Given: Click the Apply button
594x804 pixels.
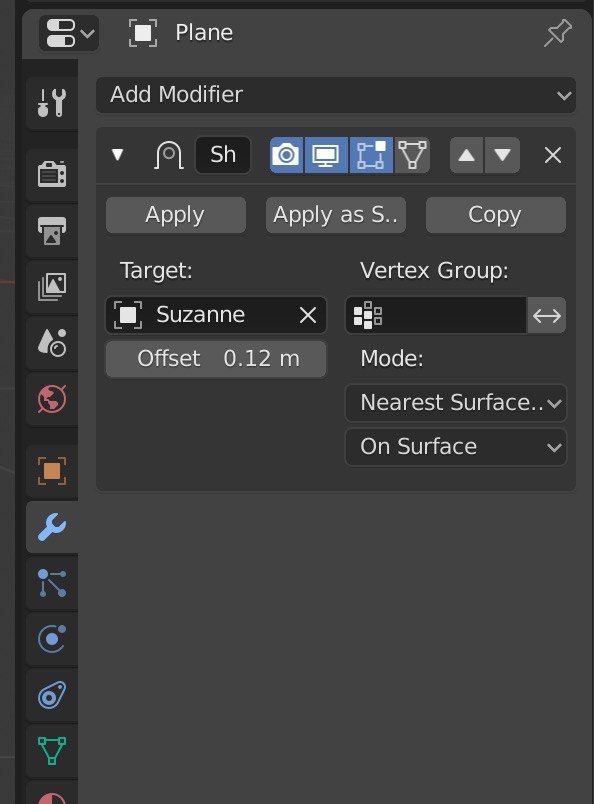Looking at the screenshot, I should [175, 215].
